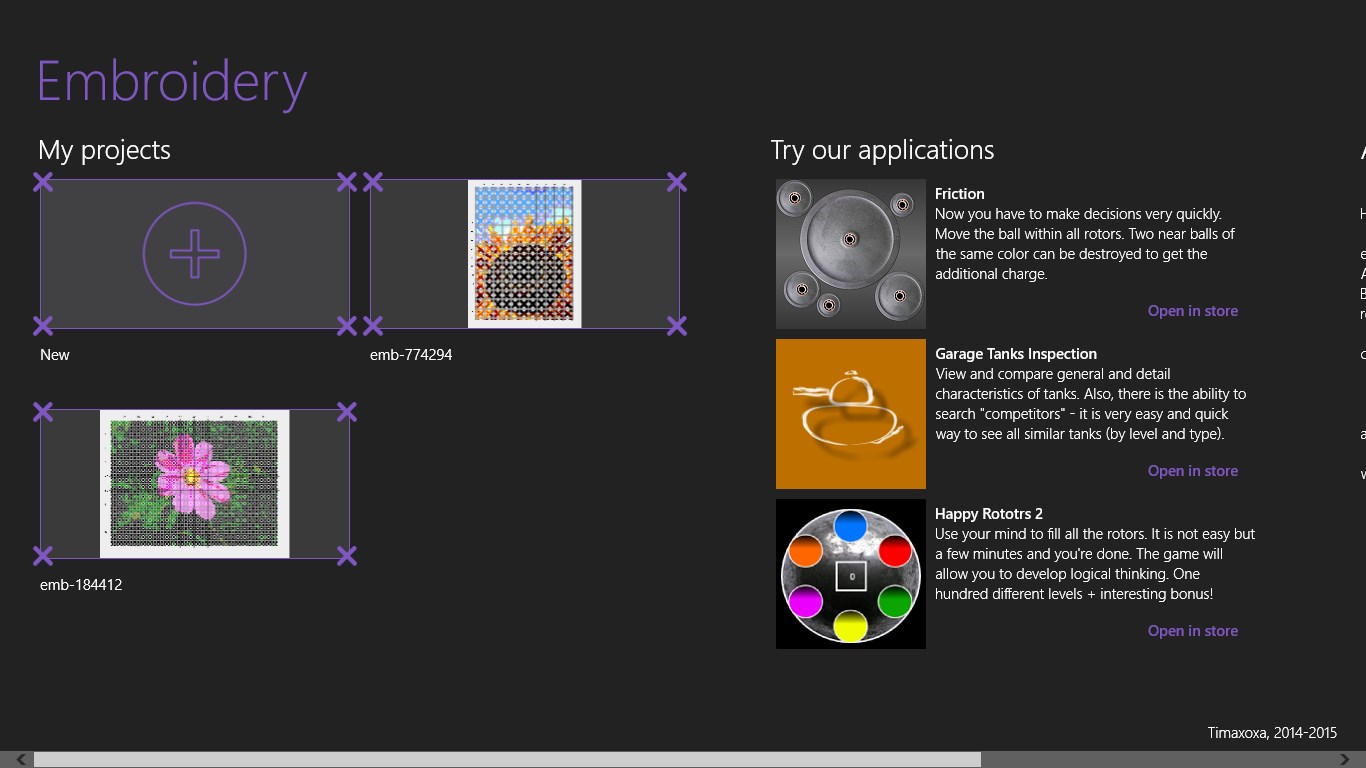Click the Happy Rototrs 2 title text
Viewport: 1366px width, 768px height.
pos(989,514)
